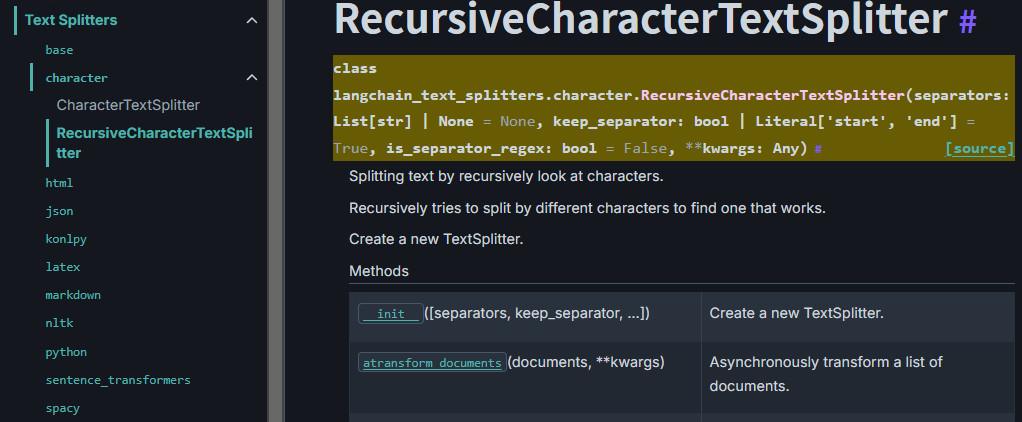
Task: Click the Methods table heading
Action: pyautogui.click(x=379, y=271)
